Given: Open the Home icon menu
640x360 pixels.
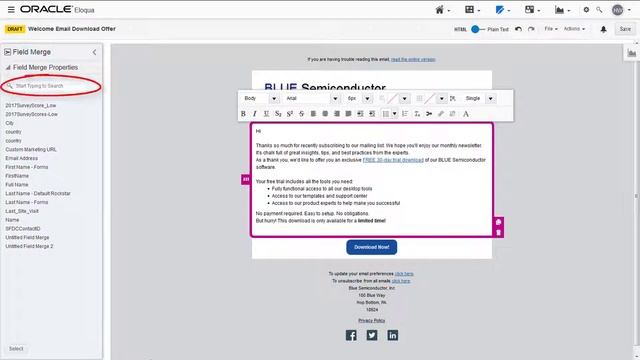Looking at the screenshot, I should (x=442, y=10).
